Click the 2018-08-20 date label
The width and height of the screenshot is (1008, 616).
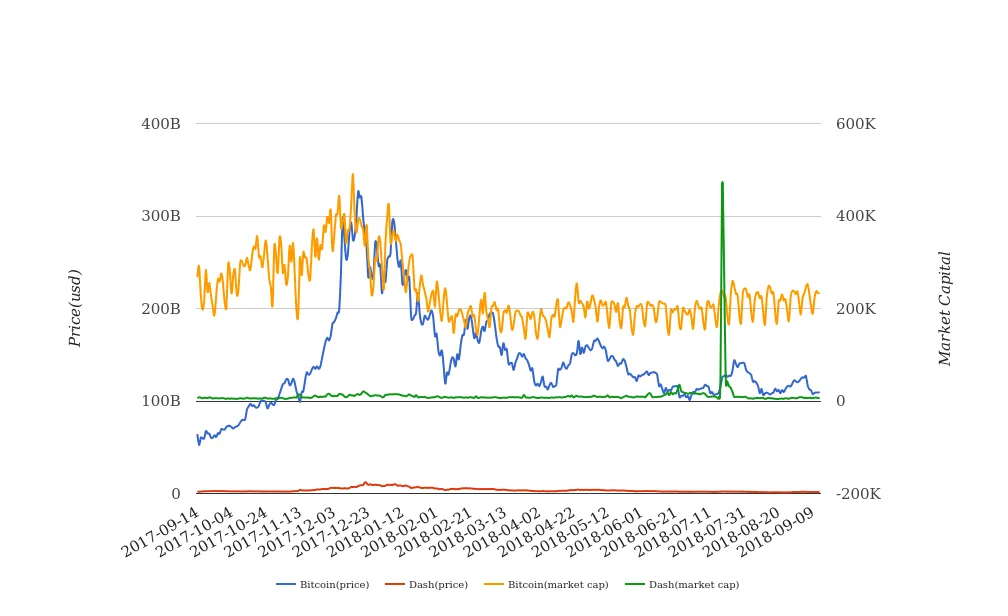pos(743,531)
